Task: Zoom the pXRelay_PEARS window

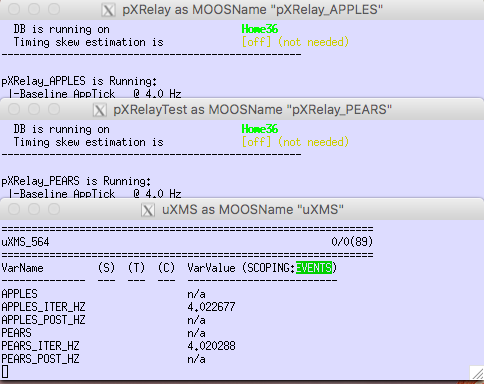Action: 54,109
